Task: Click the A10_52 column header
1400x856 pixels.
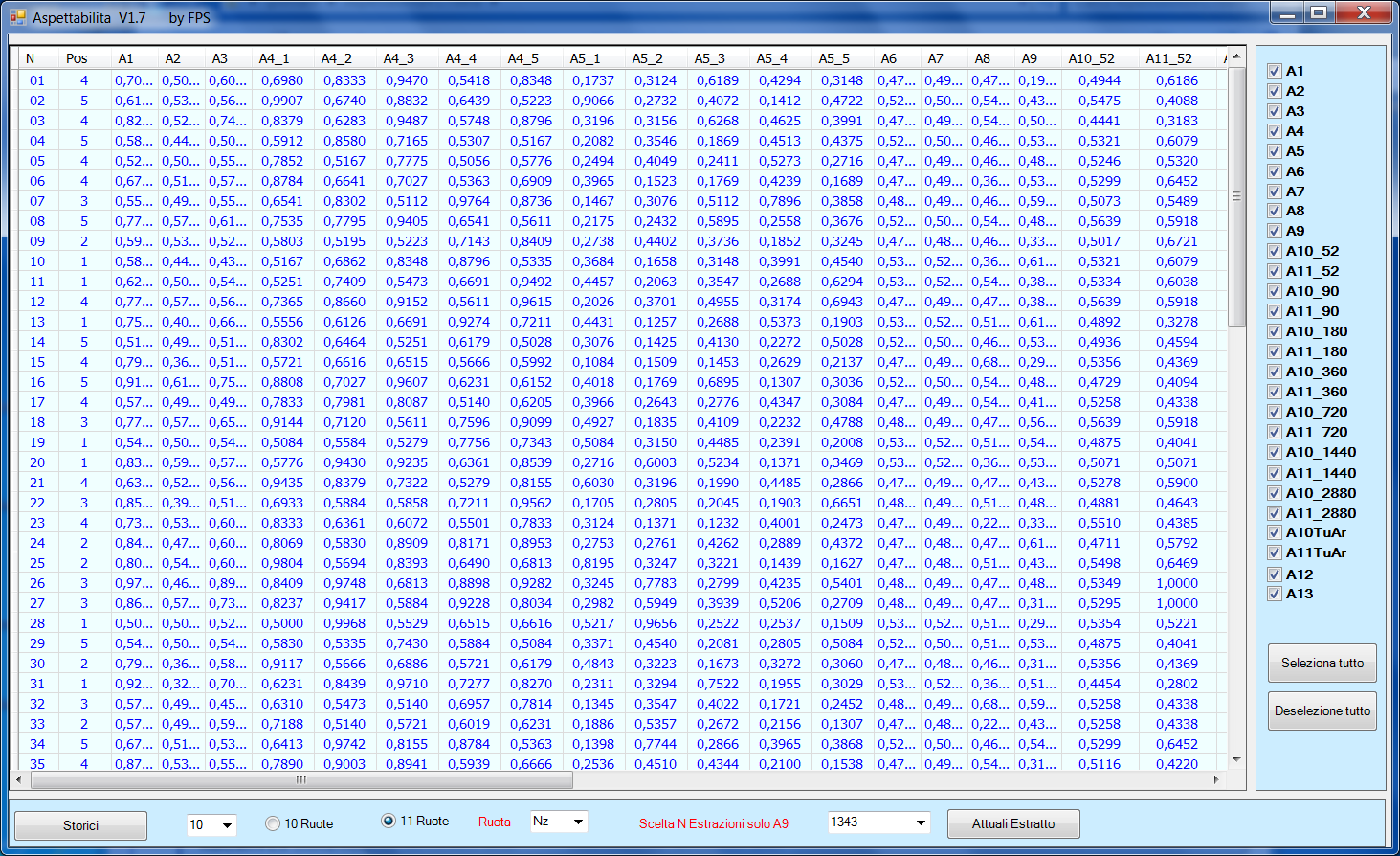Action: (x=1100, y=58)
